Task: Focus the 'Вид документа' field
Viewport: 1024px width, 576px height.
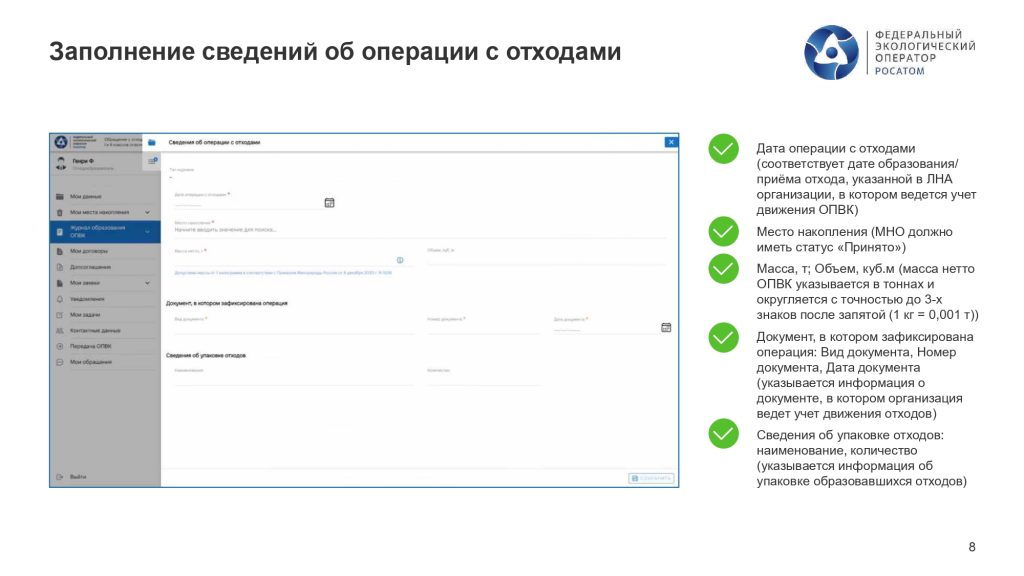Action: pos(290,326)
